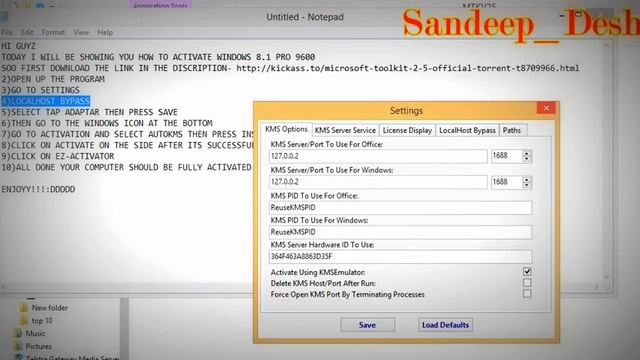Click the New folder icon

pos(24,307)
